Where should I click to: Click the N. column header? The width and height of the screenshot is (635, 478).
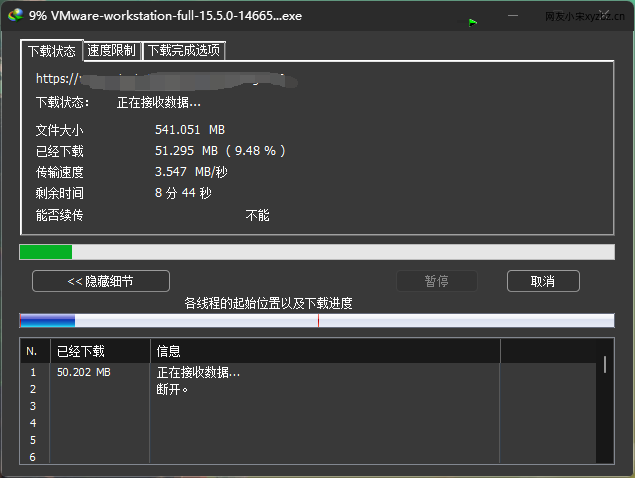(35, 351)
